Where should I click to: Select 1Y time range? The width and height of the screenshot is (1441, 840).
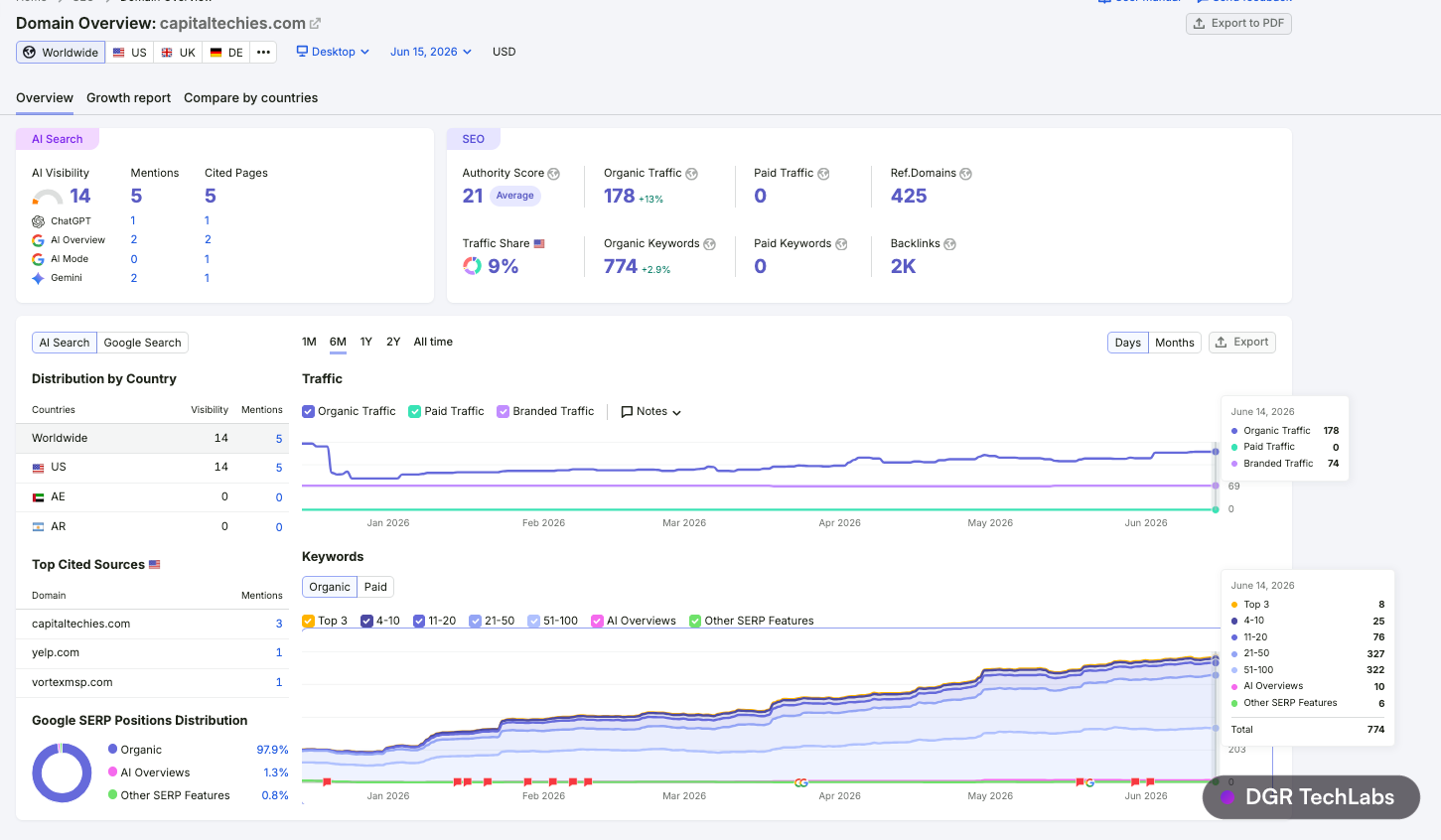point(366,342)
